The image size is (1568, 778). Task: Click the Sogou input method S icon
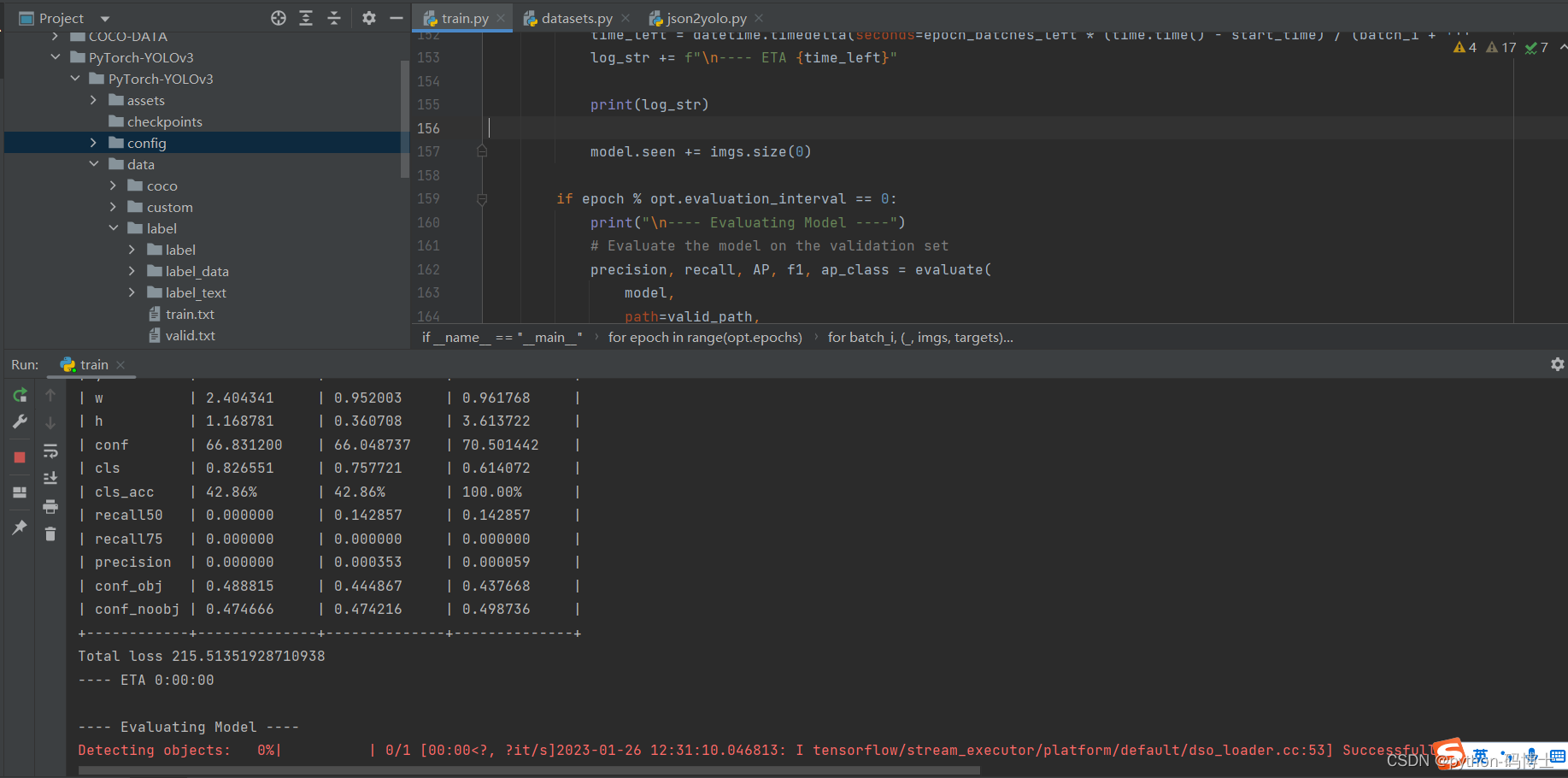pyautogui.click(x=1450, y=754)
